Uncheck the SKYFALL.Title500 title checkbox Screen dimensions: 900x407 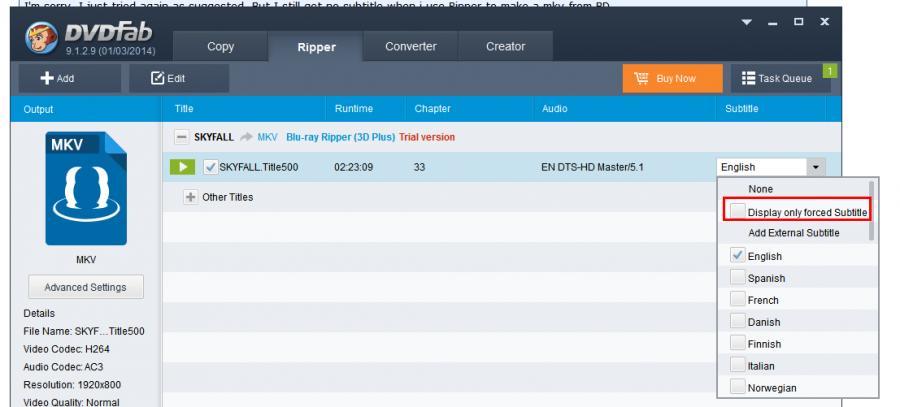[209, 167]
